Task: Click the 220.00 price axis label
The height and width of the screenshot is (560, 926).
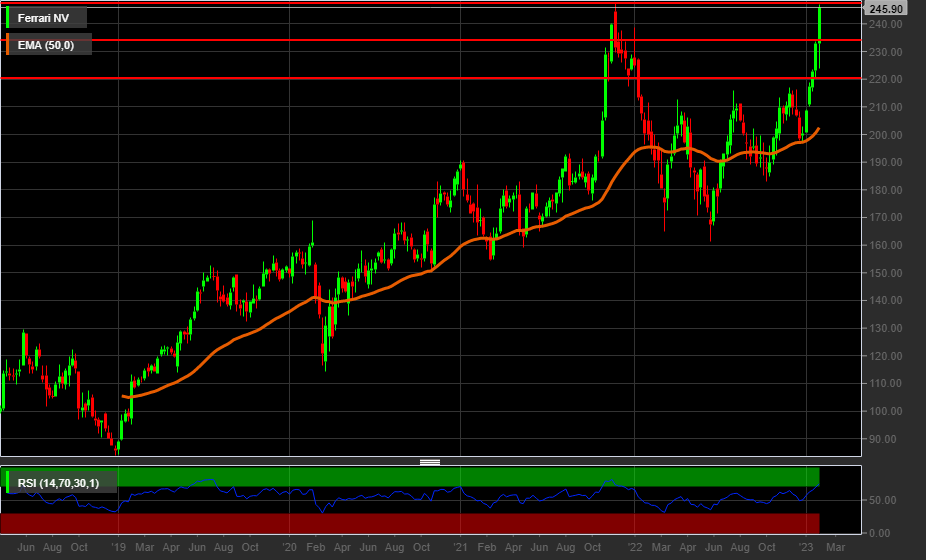Action: 885,79
